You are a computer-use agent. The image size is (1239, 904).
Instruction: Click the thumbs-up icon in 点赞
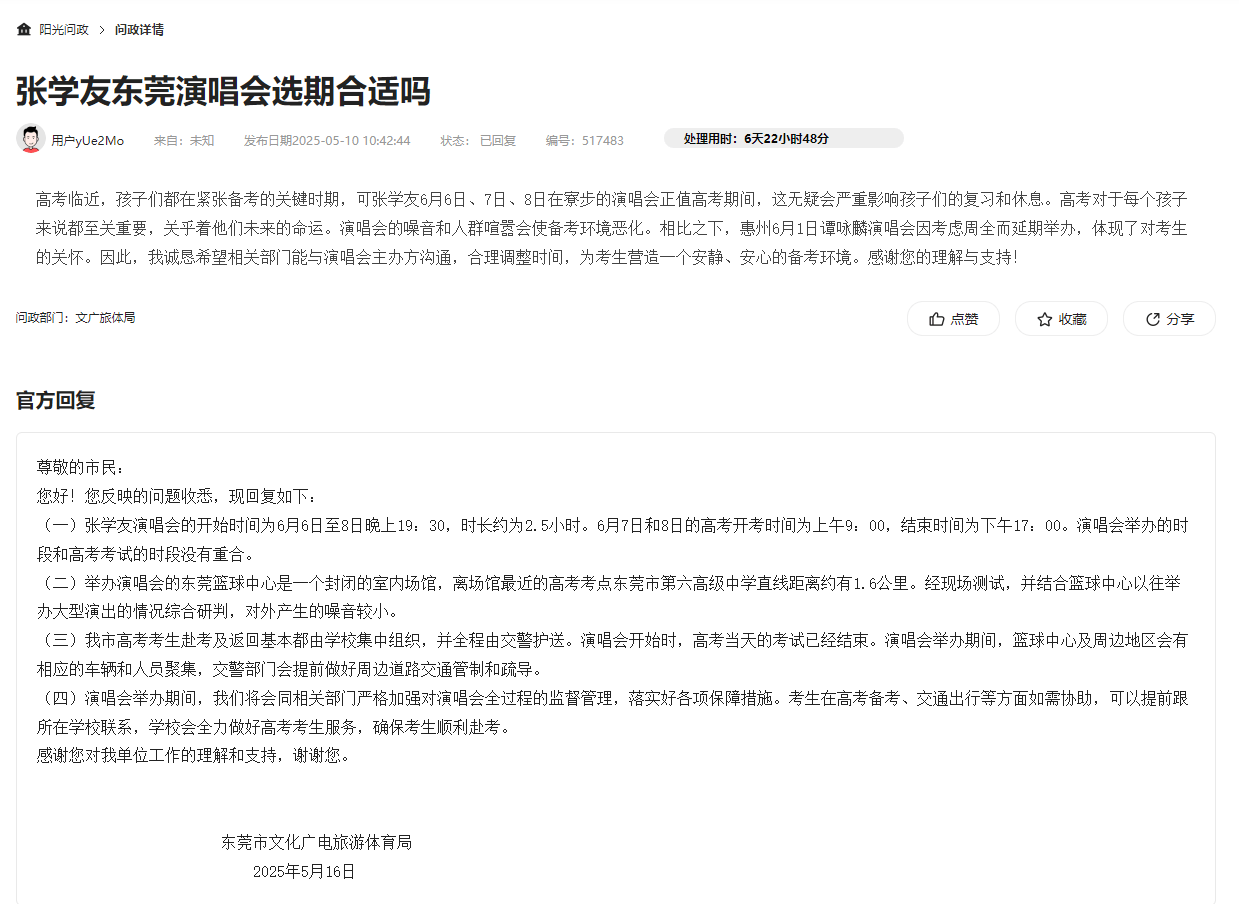[936, 319]
